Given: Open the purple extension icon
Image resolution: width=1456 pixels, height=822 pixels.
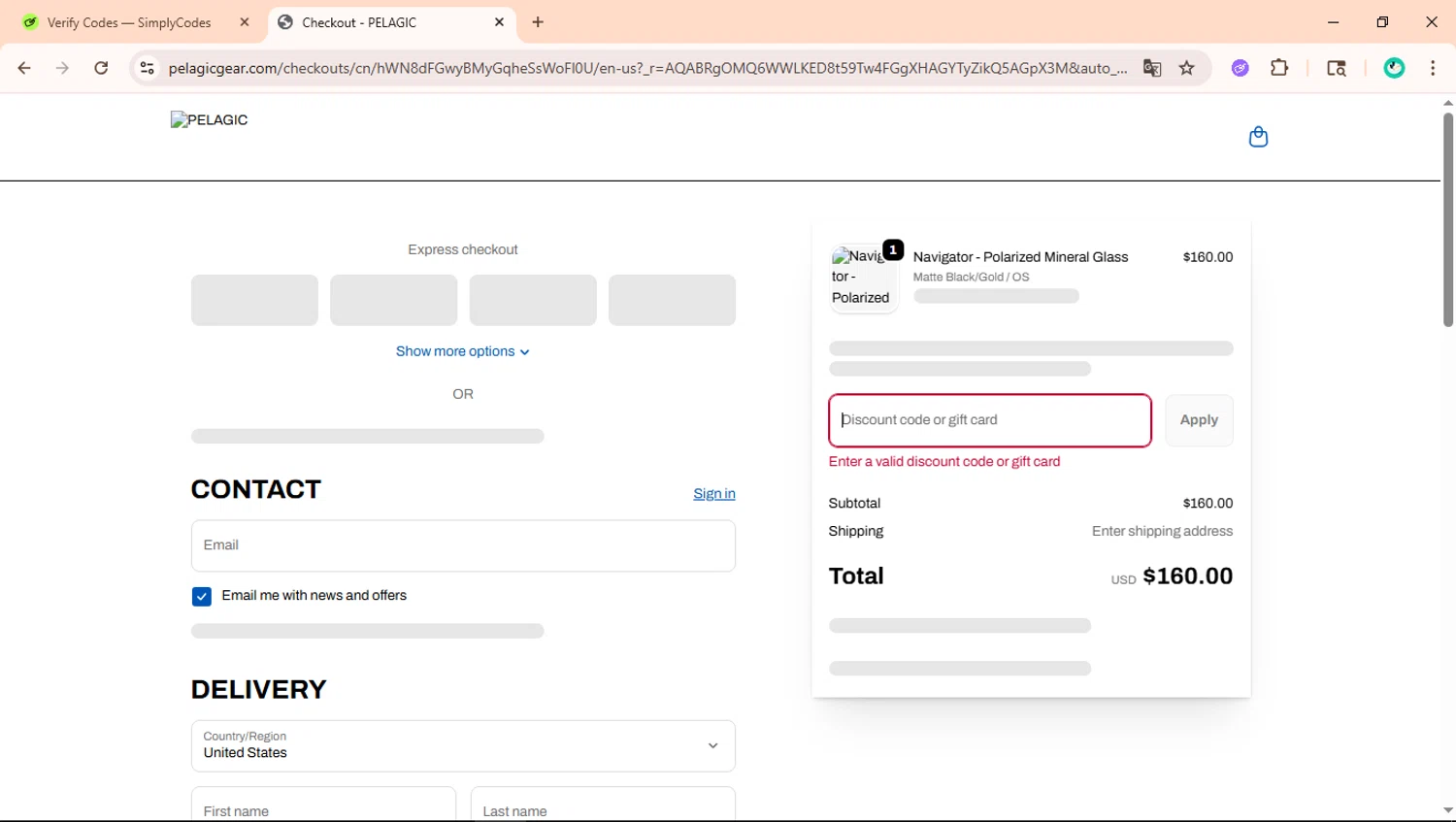Looking at the screenshot, I should [x=1240, y=68].
